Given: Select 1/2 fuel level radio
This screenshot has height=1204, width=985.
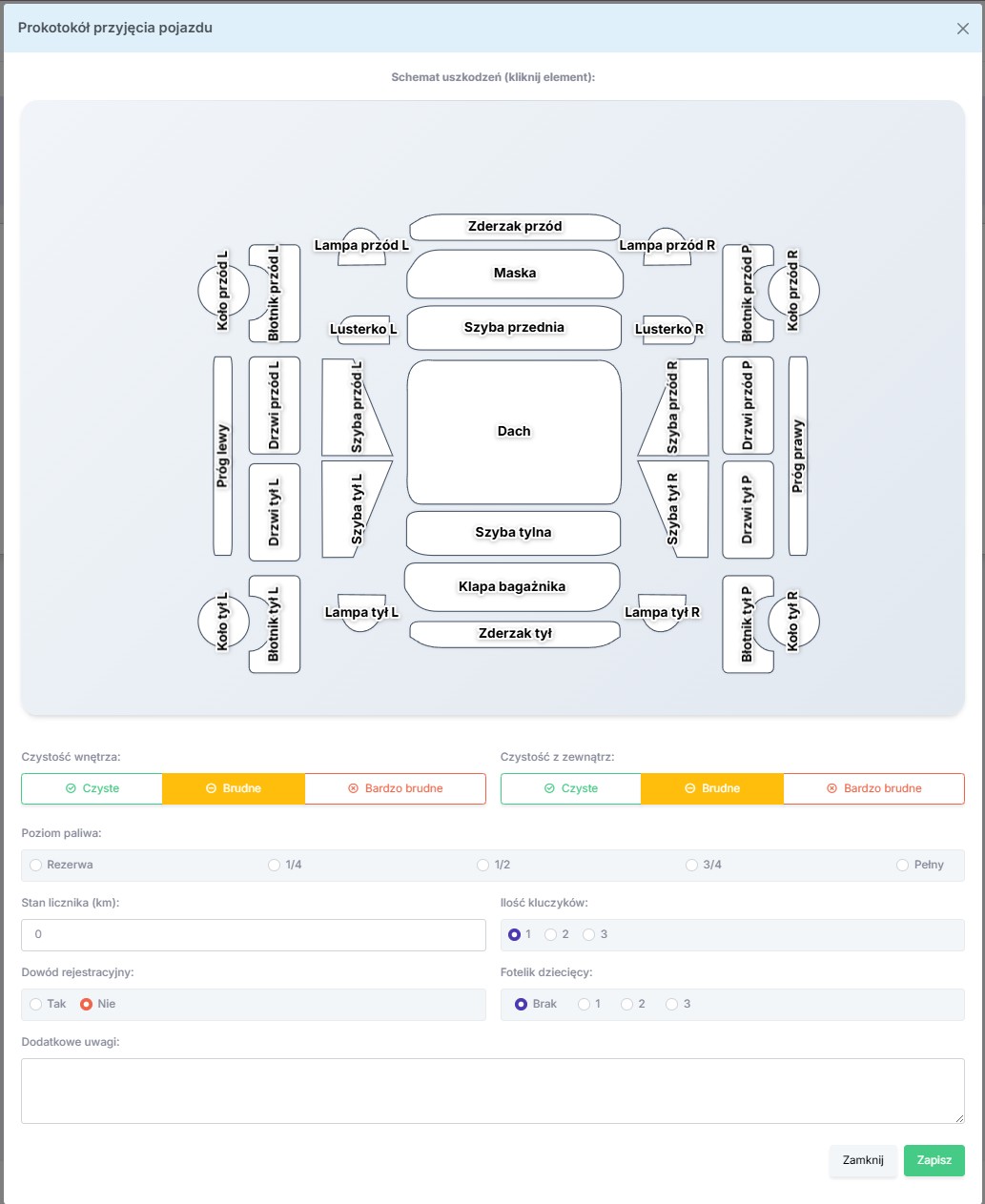Looking at the screenshot, I should (x=483, y=865).
